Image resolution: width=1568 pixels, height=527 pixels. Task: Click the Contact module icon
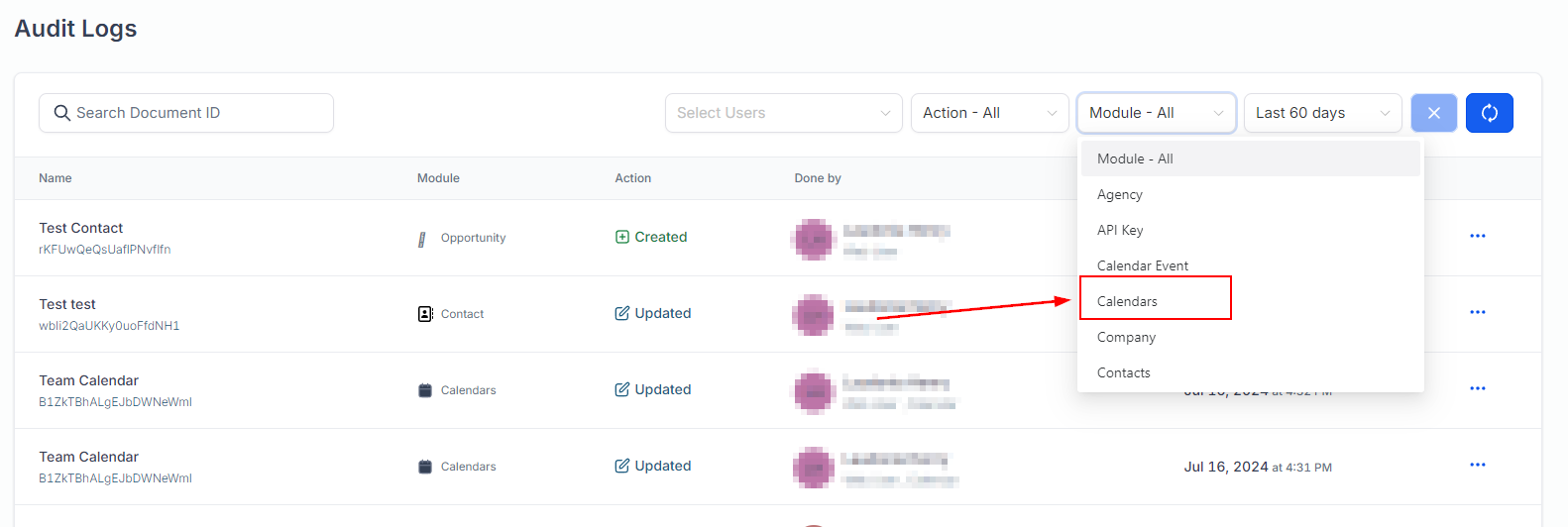(x=425, y=314)
